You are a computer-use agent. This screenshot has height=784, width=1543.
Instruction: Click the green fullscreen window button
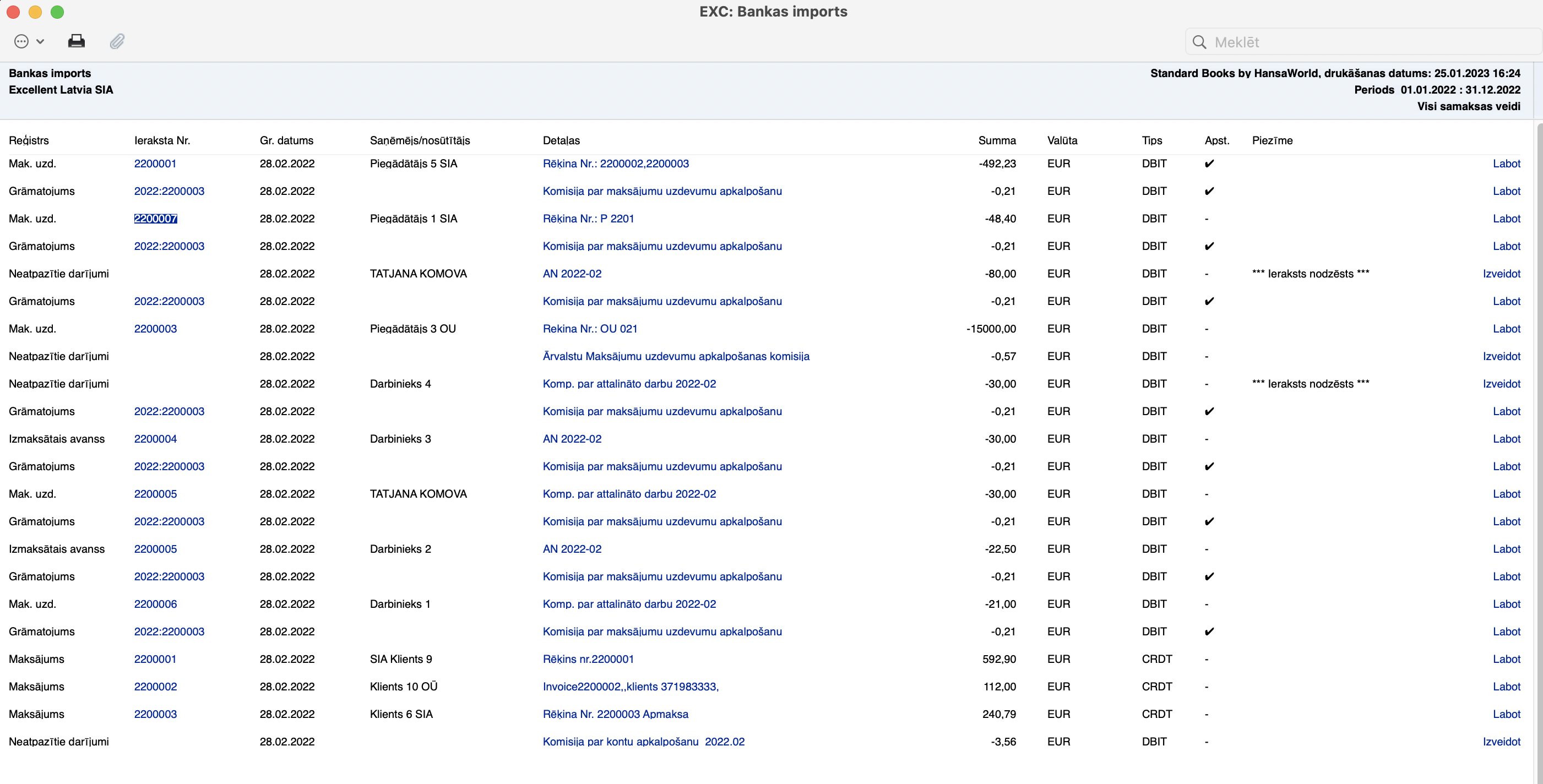click(57, 12)
